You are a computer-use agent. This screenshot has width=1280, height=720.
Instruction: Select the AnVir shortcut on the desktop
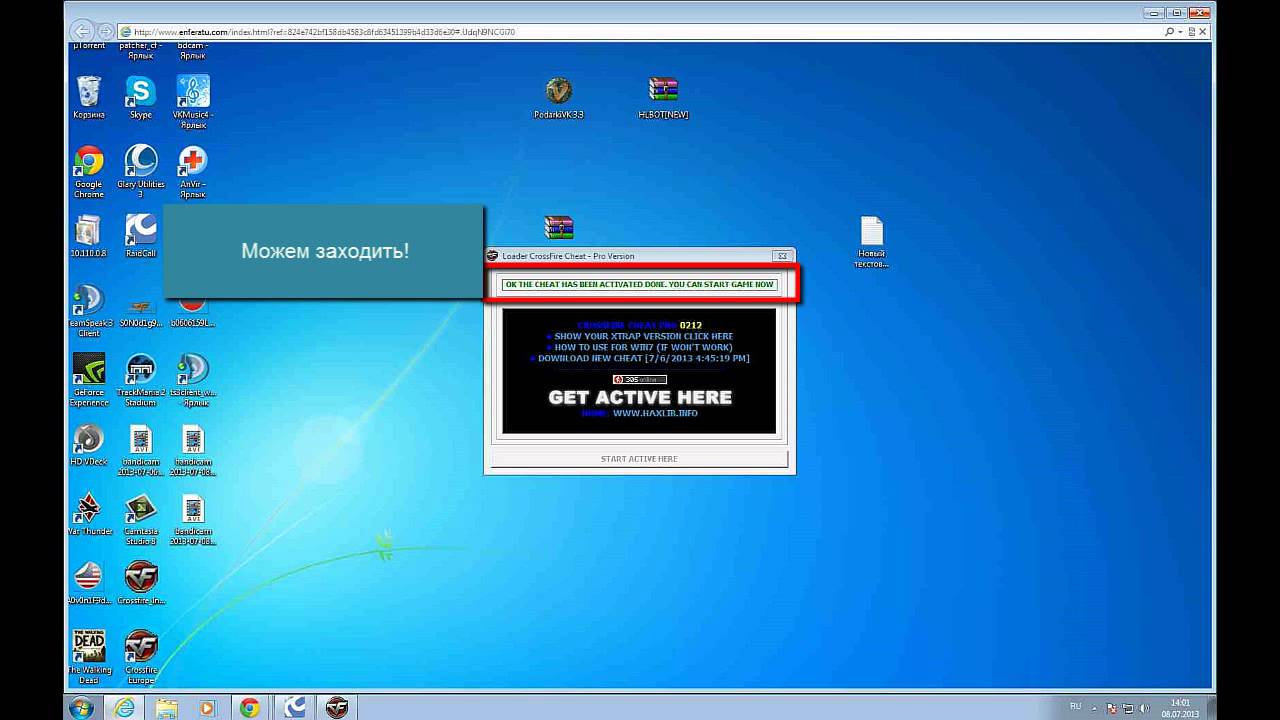point(193,171)
